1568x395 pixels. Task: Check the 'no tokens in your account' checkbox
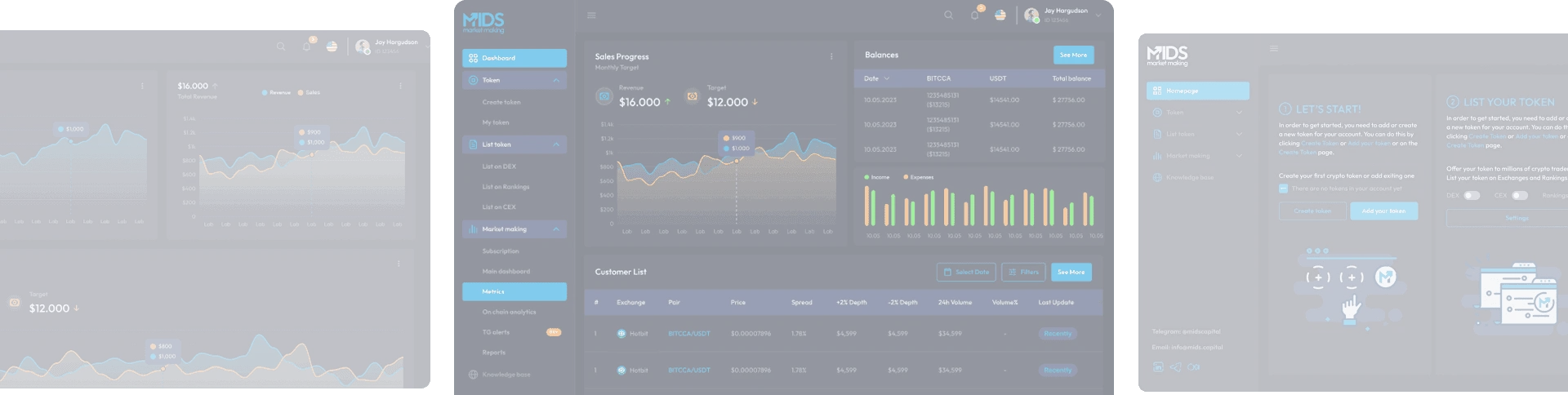[x=1283, y=189]
